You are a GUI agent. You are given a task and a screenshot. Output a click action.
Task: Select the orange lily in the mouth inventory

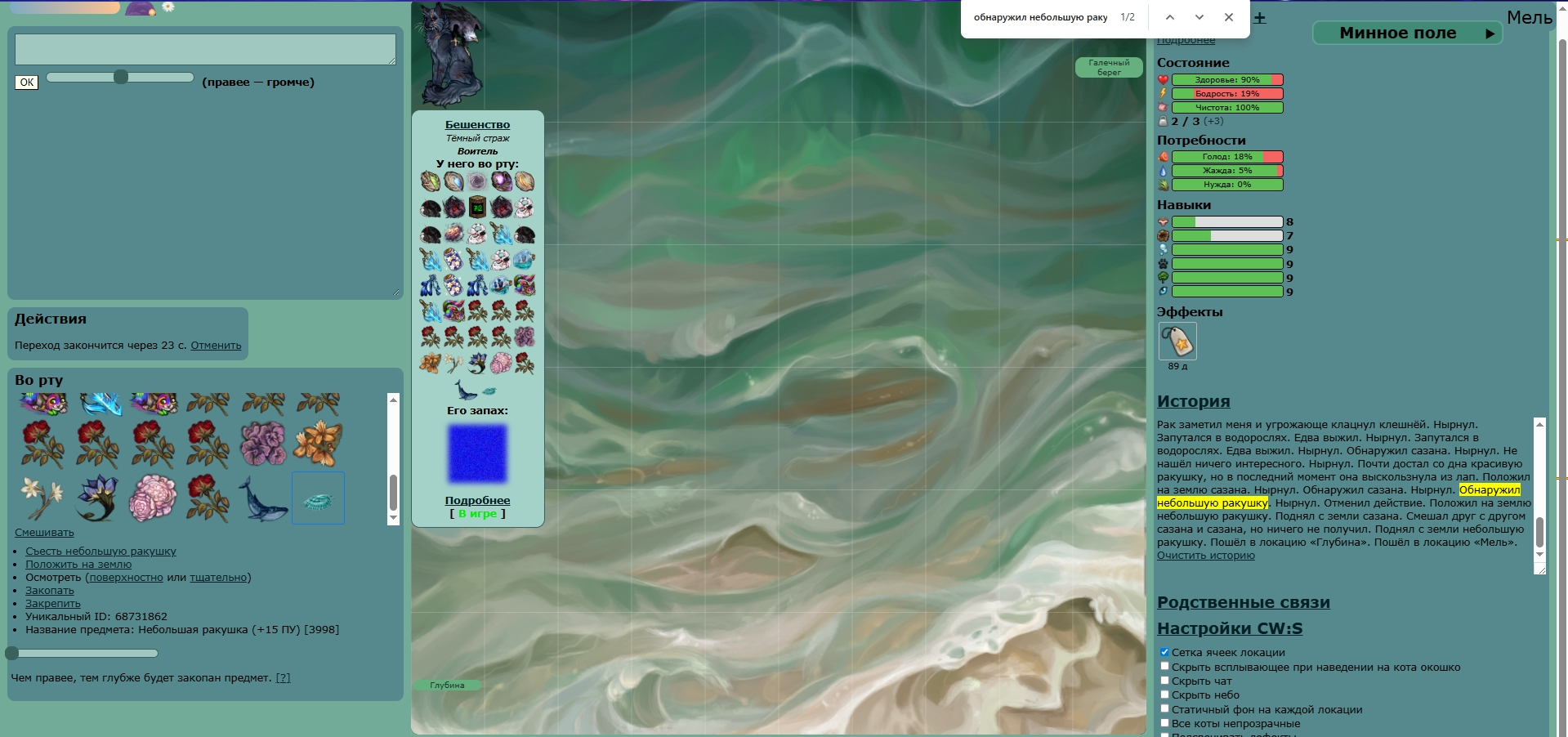[x=318, y=444]
